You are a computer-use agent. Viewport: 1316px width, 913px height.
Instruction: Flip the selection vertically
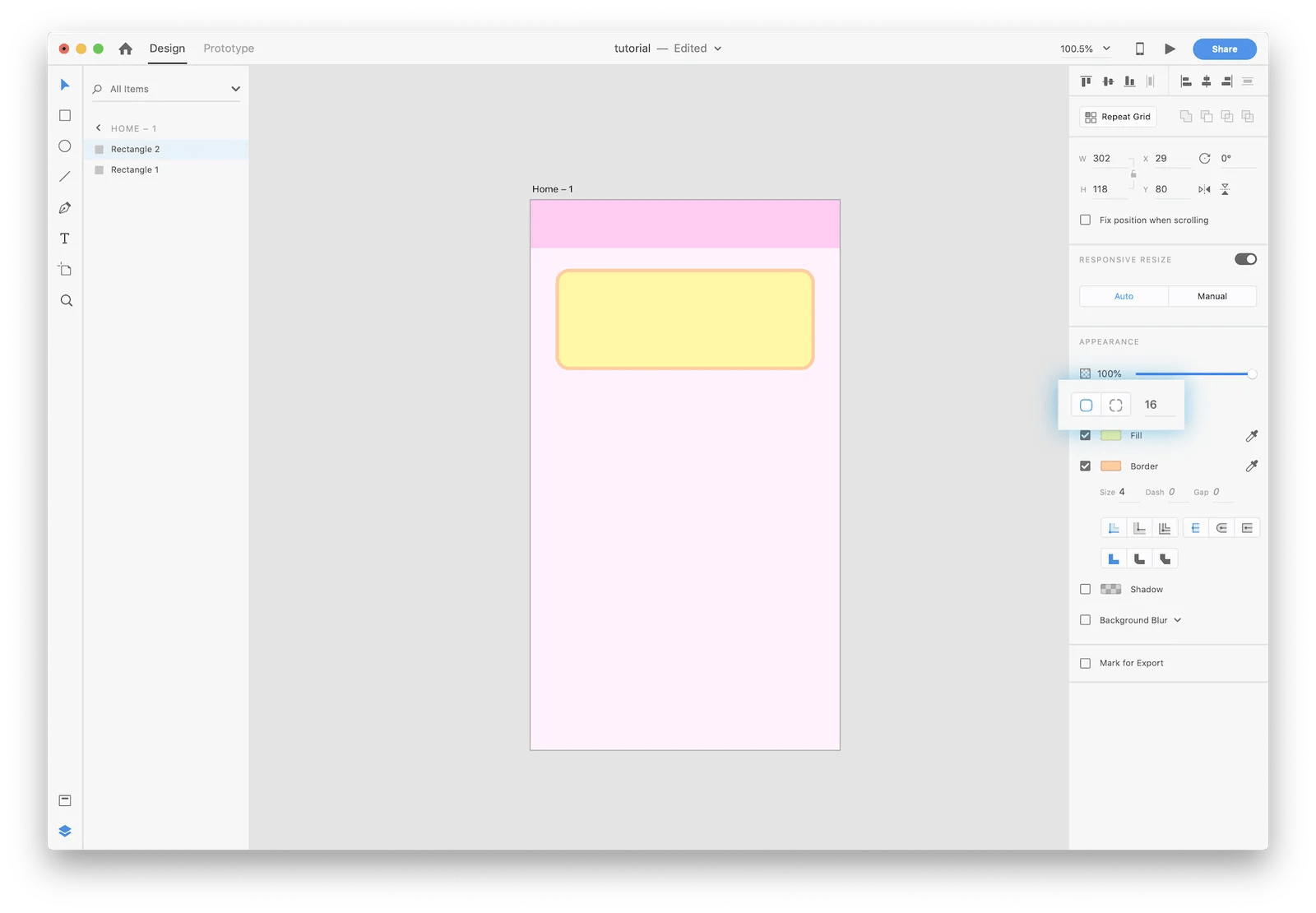tap(1226, 189)
